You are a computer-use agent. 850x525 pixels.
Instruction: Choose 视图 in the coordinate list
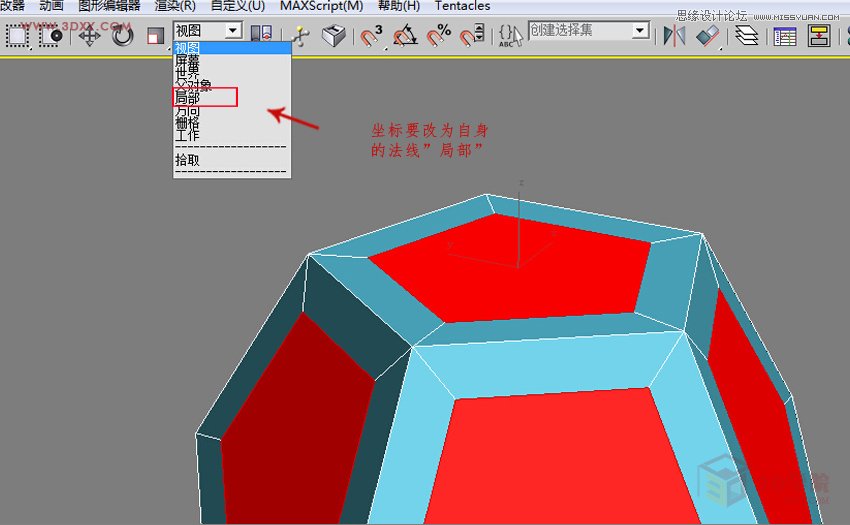pyautogui.click(x=231, y=48)
